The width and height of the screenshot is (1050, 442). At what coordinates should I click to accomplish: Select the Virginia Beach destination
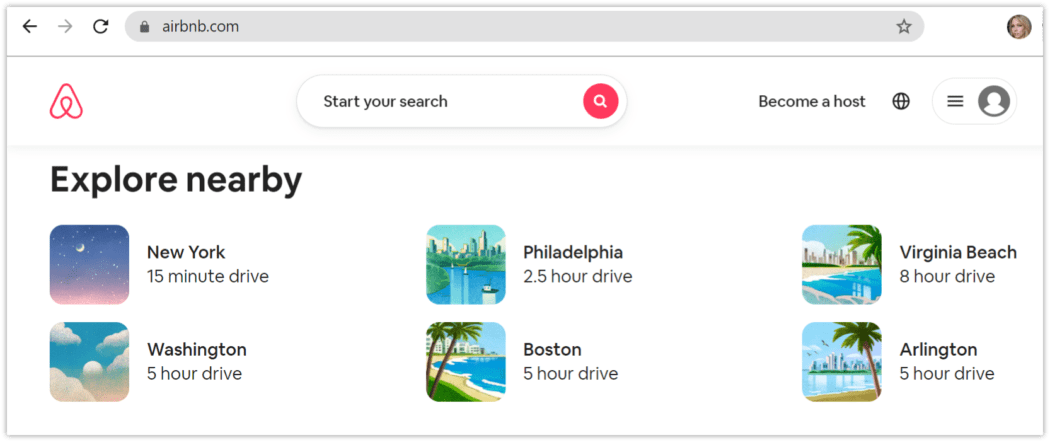[x=909, y=264]
